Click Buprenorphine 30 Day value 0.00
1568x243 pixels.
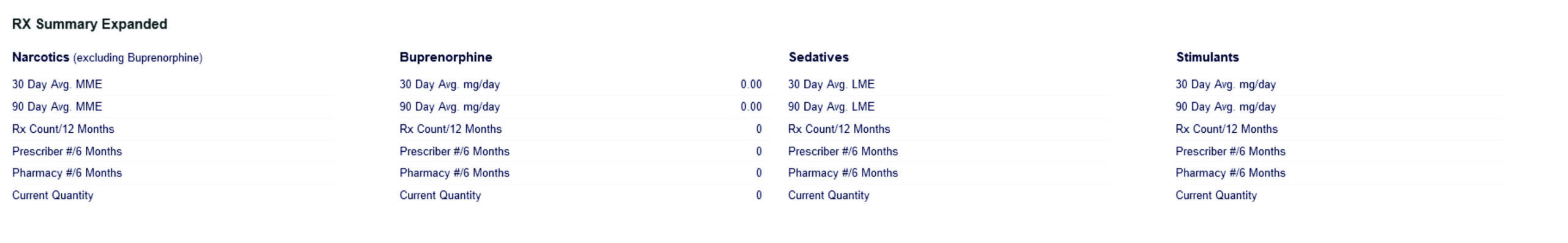pyautogui.click(x=751, y=84)
